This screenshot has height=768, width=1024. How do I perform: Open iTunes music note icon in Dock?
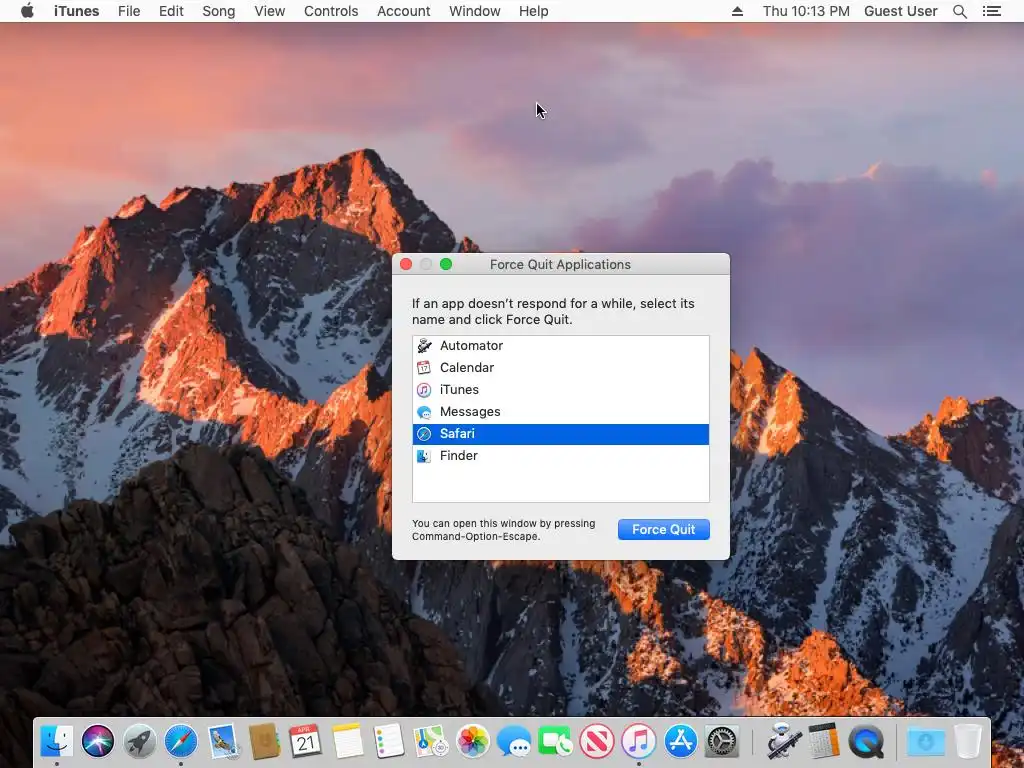[639, 741]
